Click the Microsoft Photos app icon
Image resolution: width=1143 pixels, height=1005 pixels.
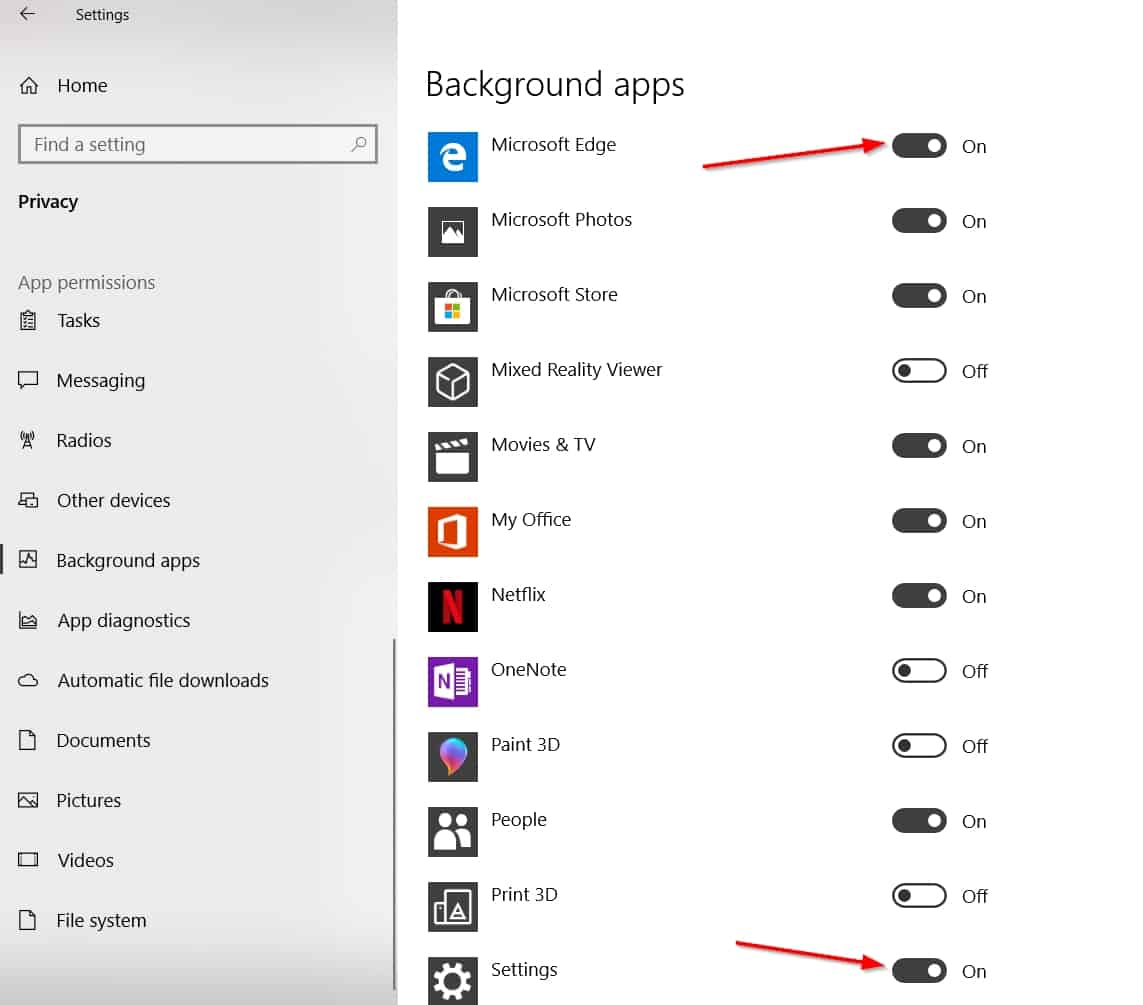(x=453, y=232)
